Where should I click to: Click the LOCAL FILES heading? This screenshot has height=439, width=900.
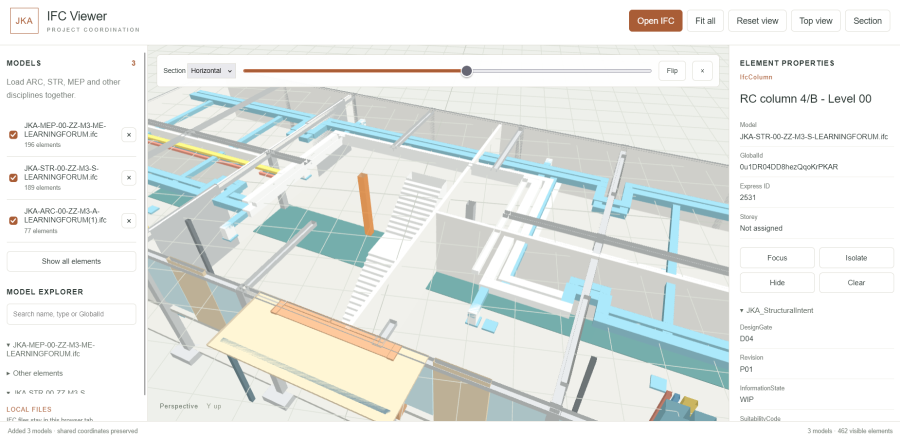(x=29, y=409)
